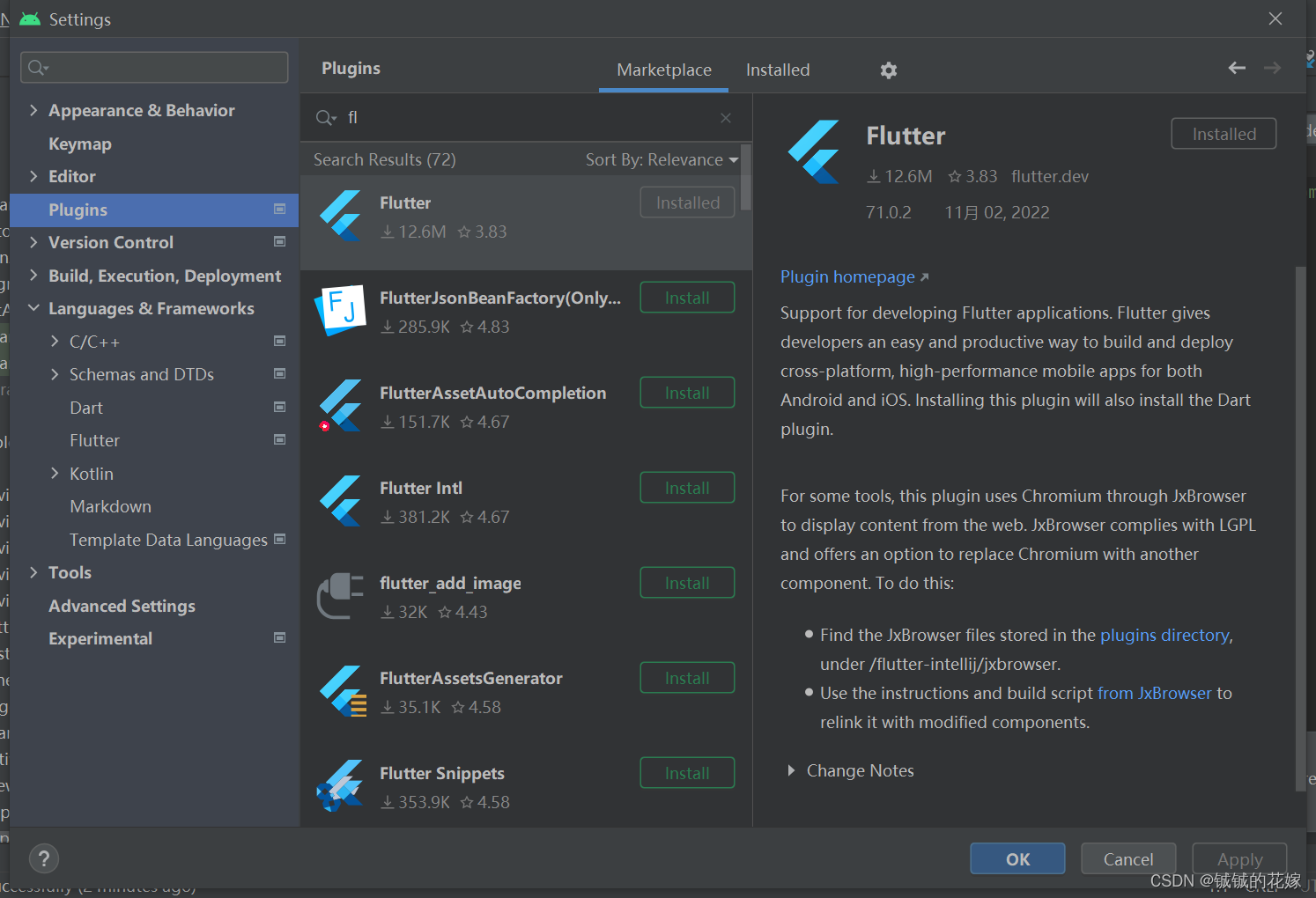Click the project icon beside Schemas and DTDs
Image resolution: width=1316 pixels, height=898 pixels.
pos(279,373)
